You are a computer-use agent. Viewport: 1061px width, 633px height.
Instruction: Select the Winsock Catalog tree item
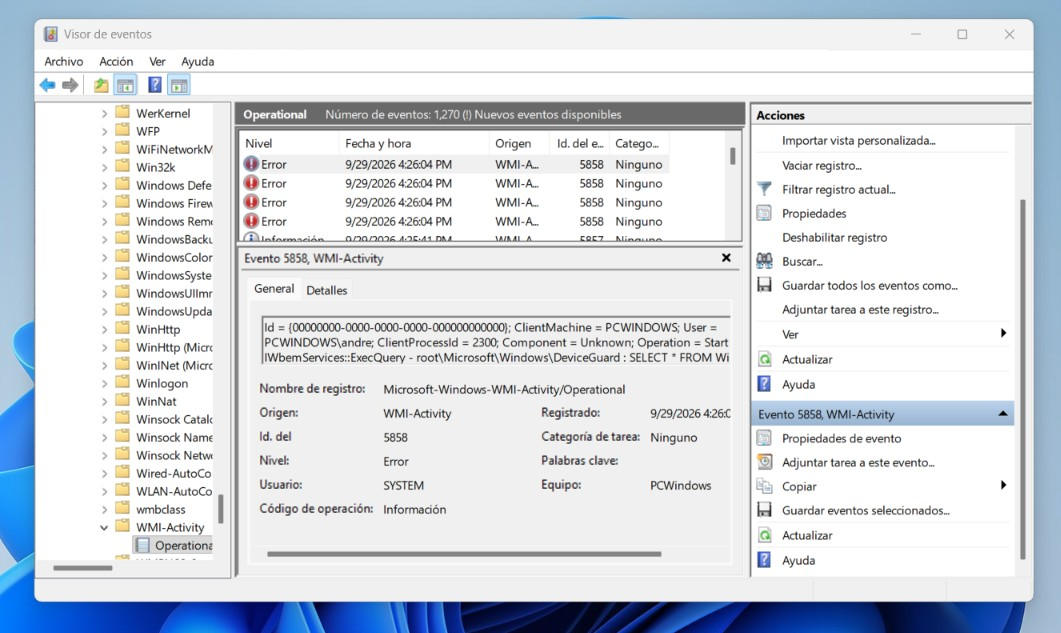[x=174, y=419]
